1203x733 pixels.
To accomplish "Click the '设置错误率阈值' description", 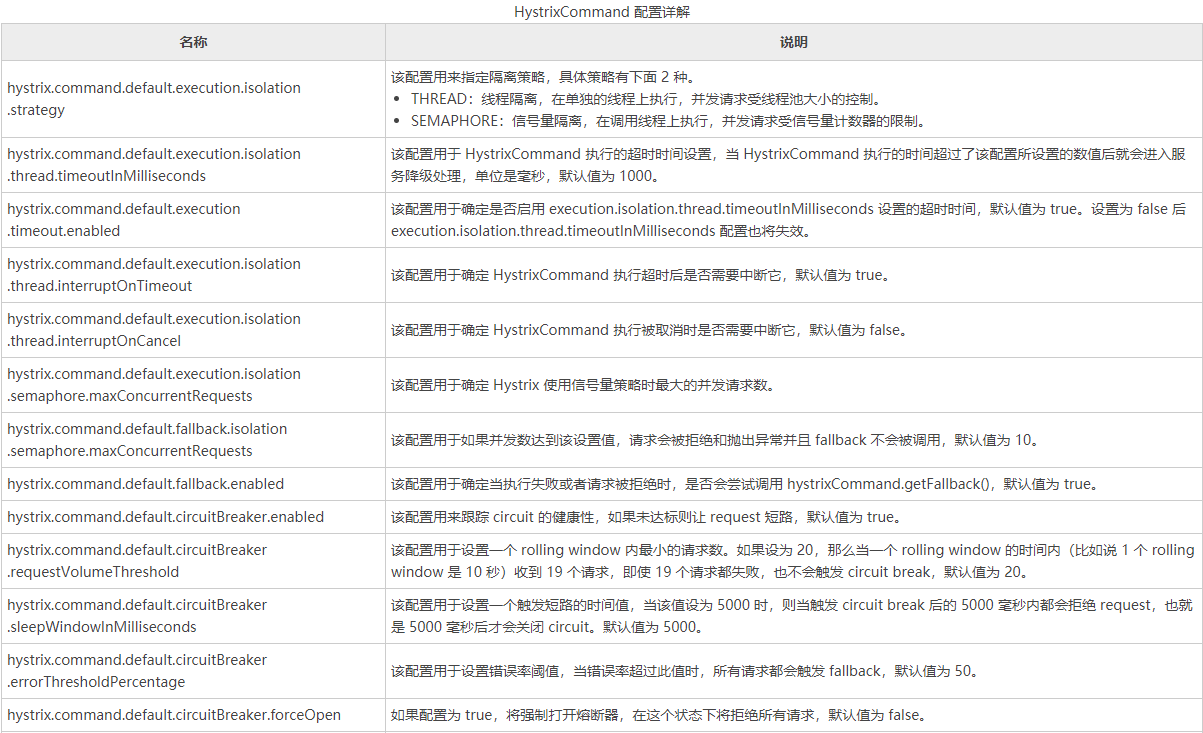I will (685, 671).
